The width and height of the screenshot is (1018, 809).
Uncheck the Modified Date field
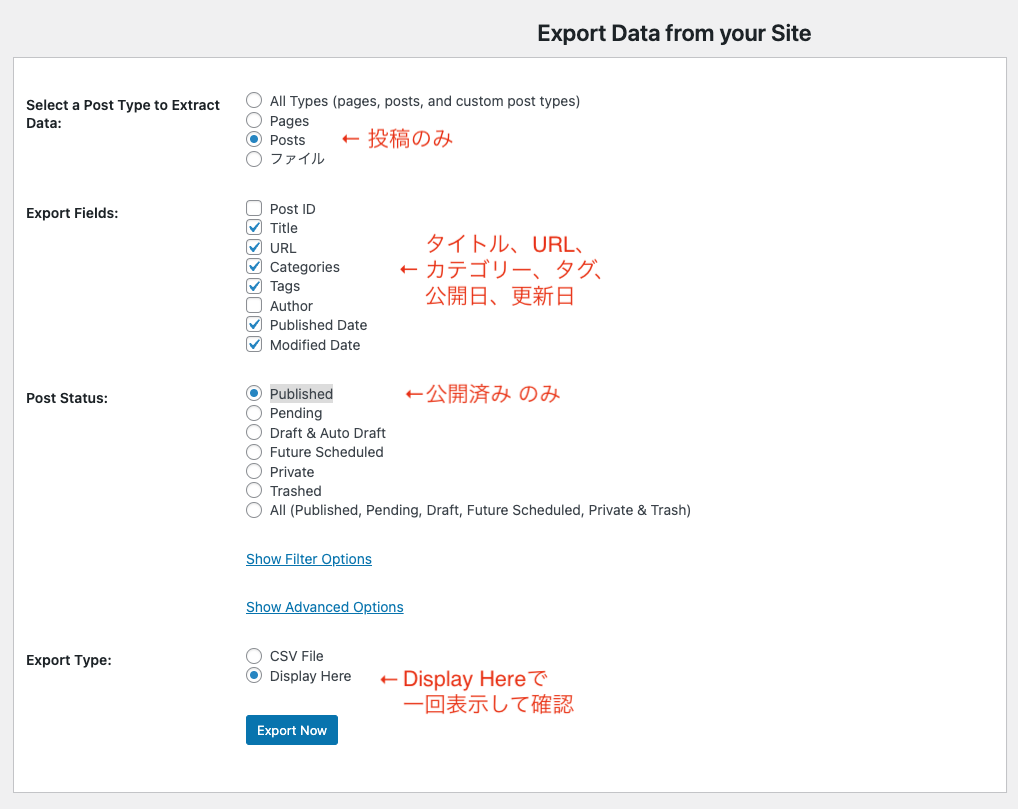tap(254, 345)
